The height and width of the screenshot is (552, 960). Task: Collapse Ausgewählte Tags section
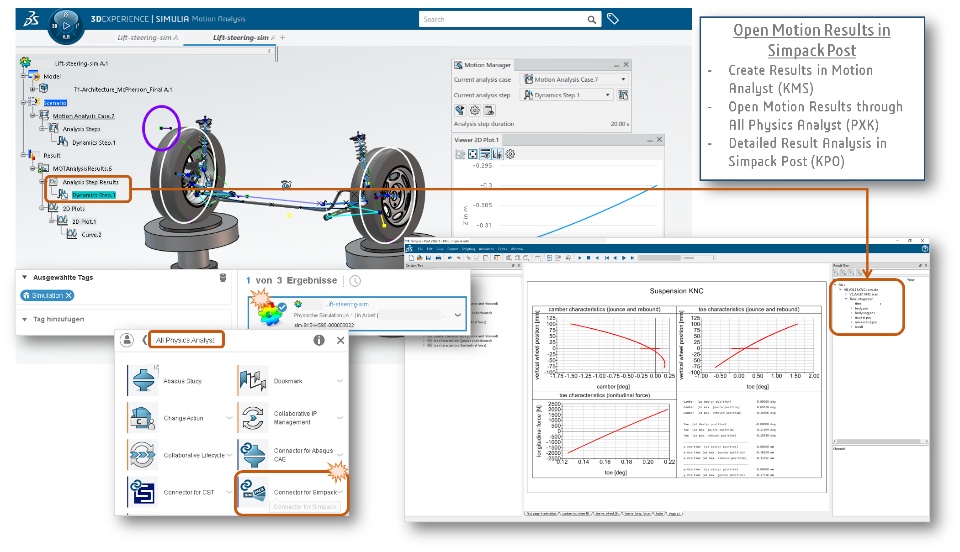24,277
